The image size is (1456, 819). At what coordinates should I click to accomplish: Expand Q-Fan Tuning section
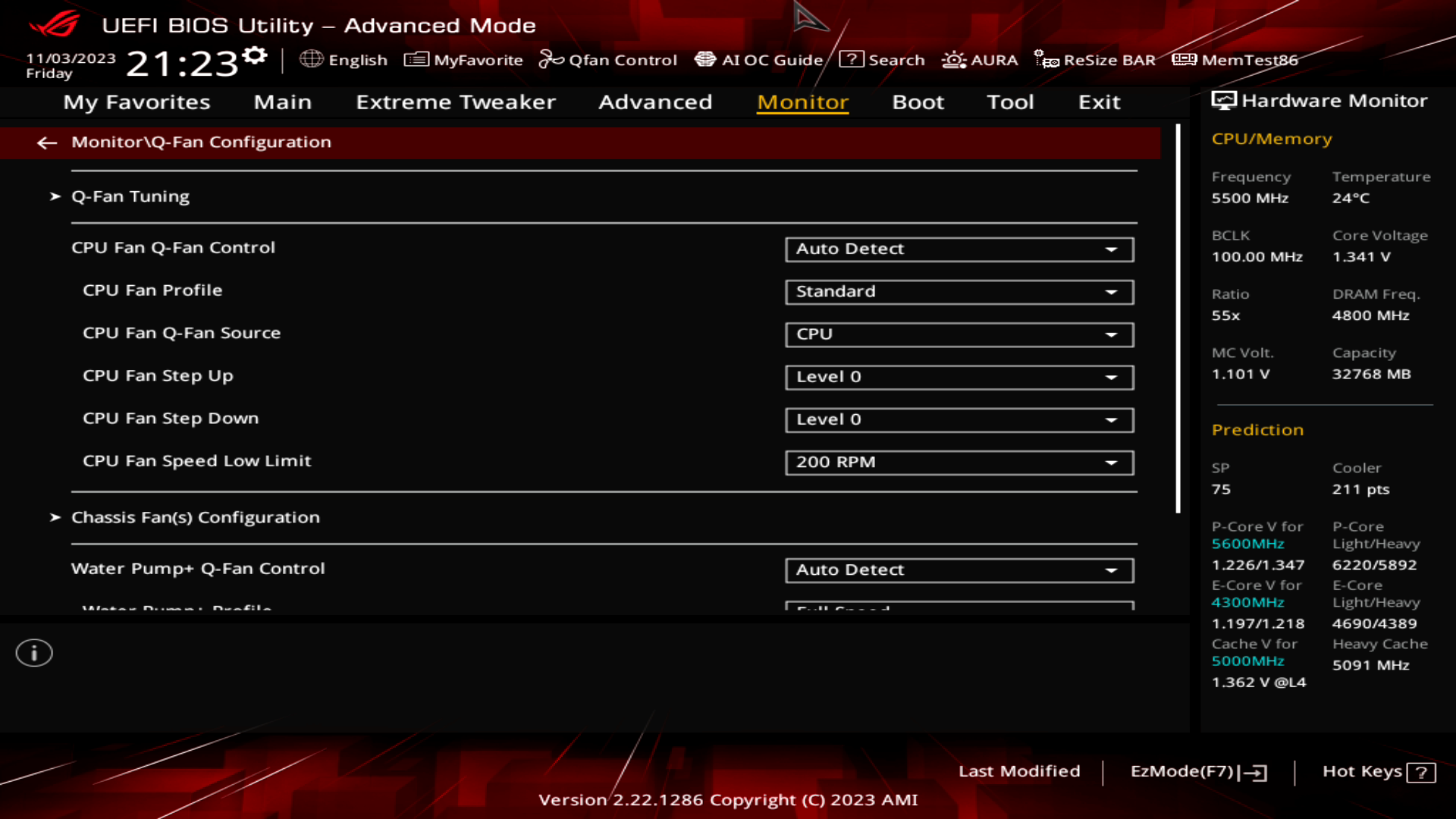coord(130,196)
